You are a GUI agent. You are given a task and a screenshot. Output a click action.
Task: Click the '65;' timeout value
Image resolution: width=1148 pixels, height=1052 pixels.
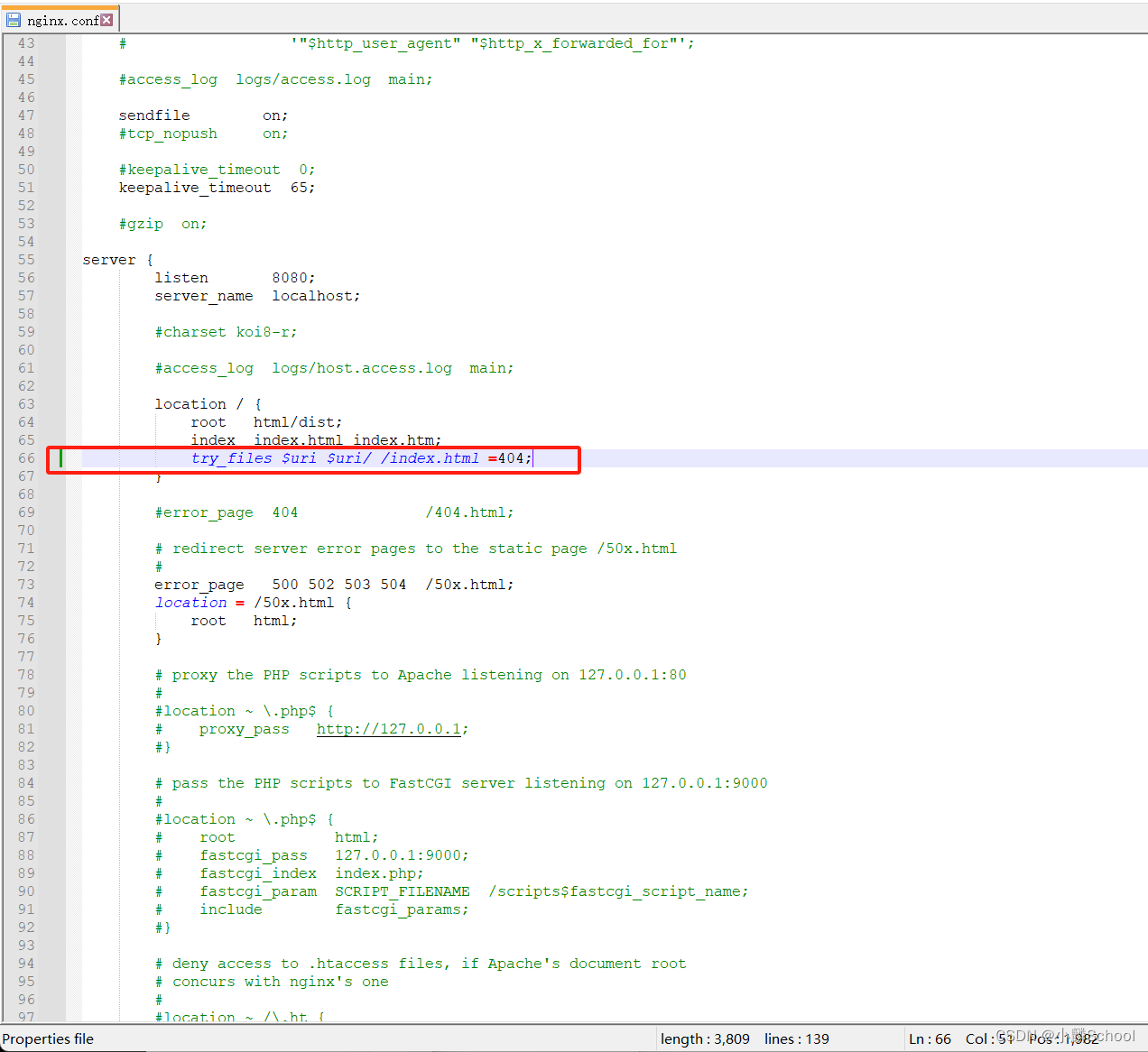tap(303, 188)
